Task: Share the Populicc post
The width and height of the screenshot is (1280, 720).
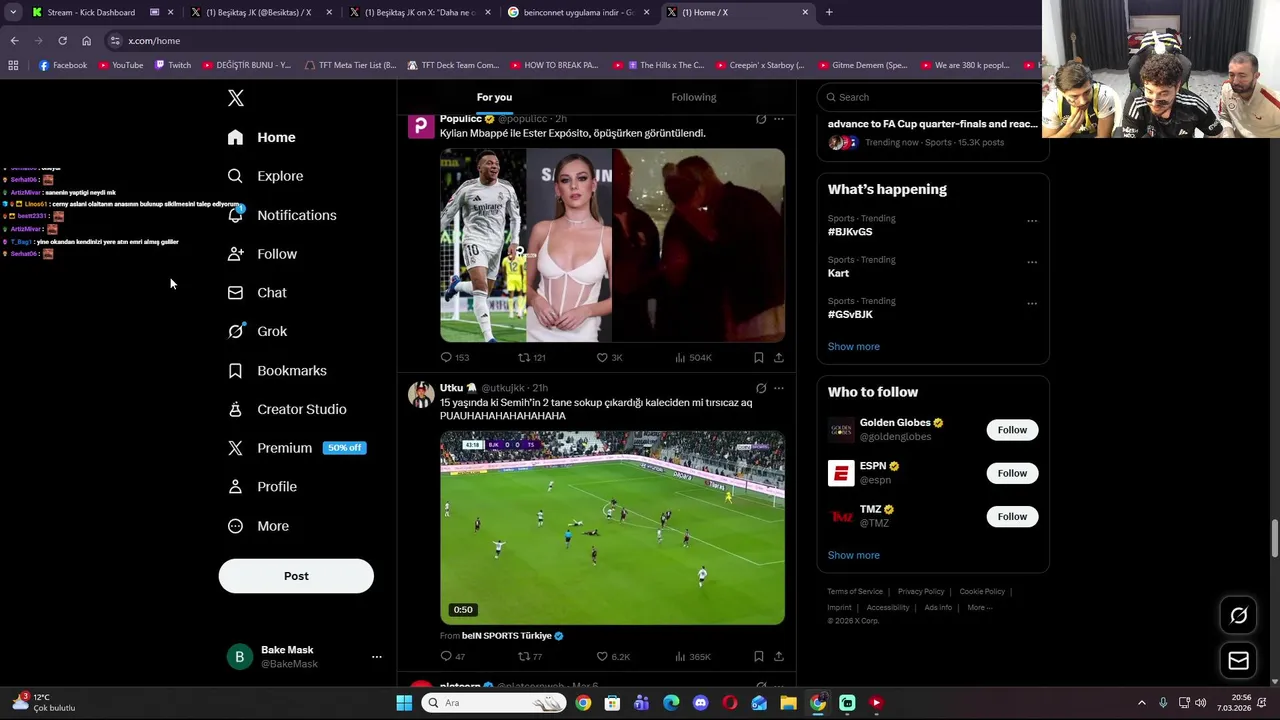Action: [779, 357]
